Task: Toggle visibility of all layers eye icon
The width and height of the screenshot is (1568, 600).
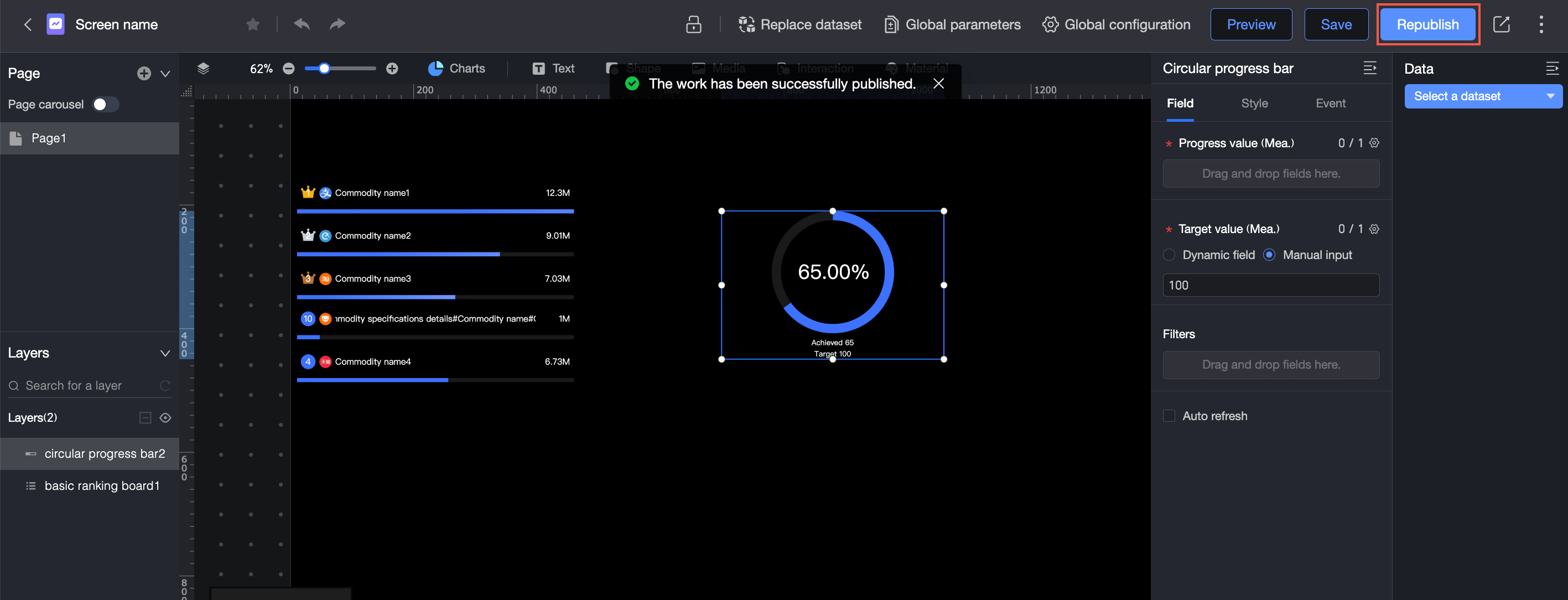Action: 165,418
